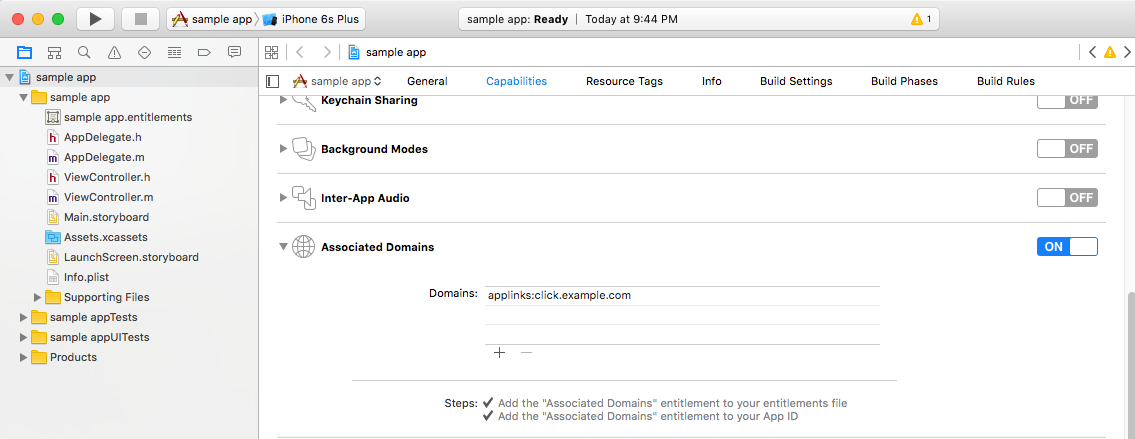Switch to the Build Settings tab
This screenshot has height=439, width=1135.
795,81
